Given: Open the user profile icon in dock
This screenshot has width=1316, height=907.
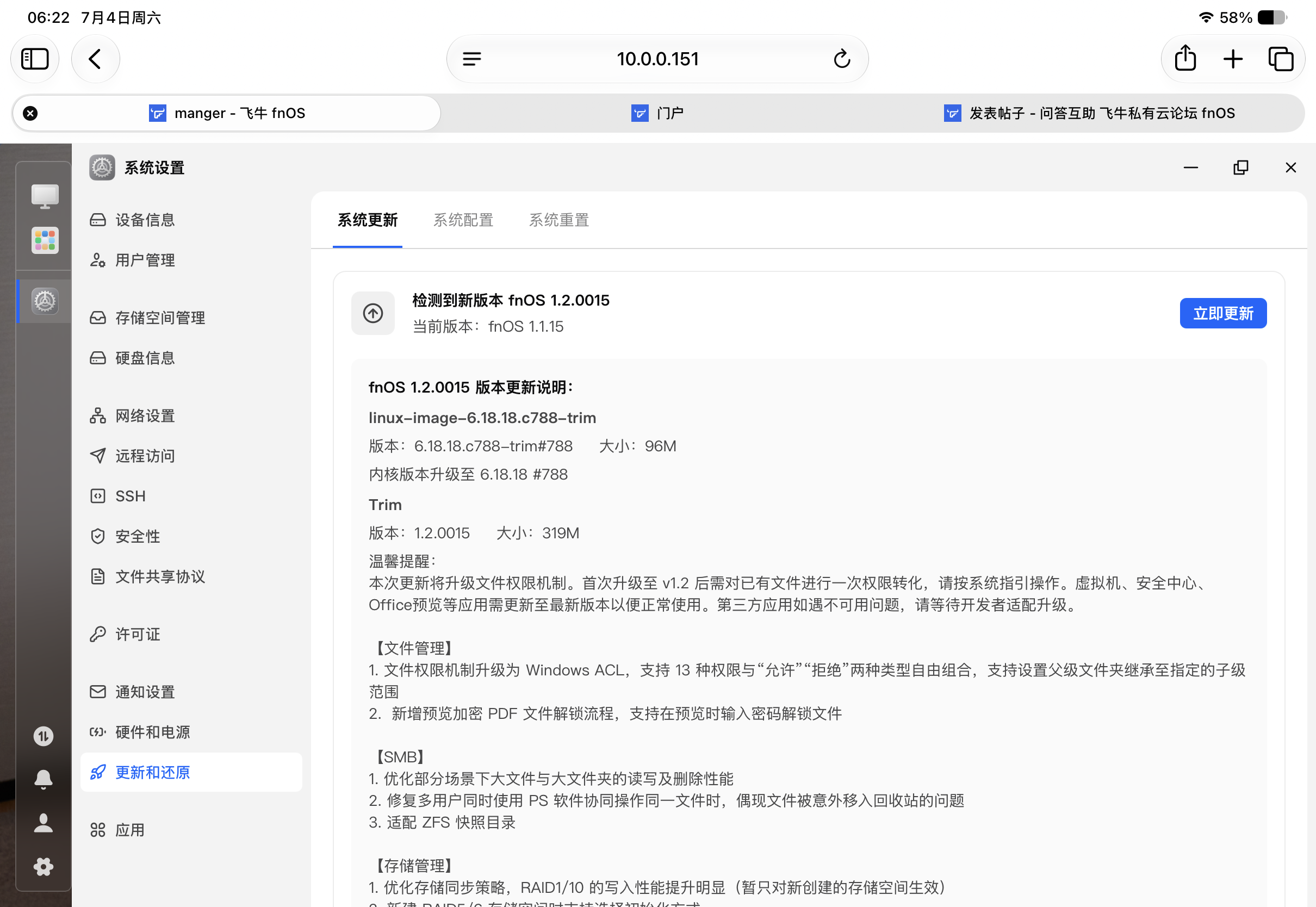Looking at the screenshot, I should click(43, 823).
